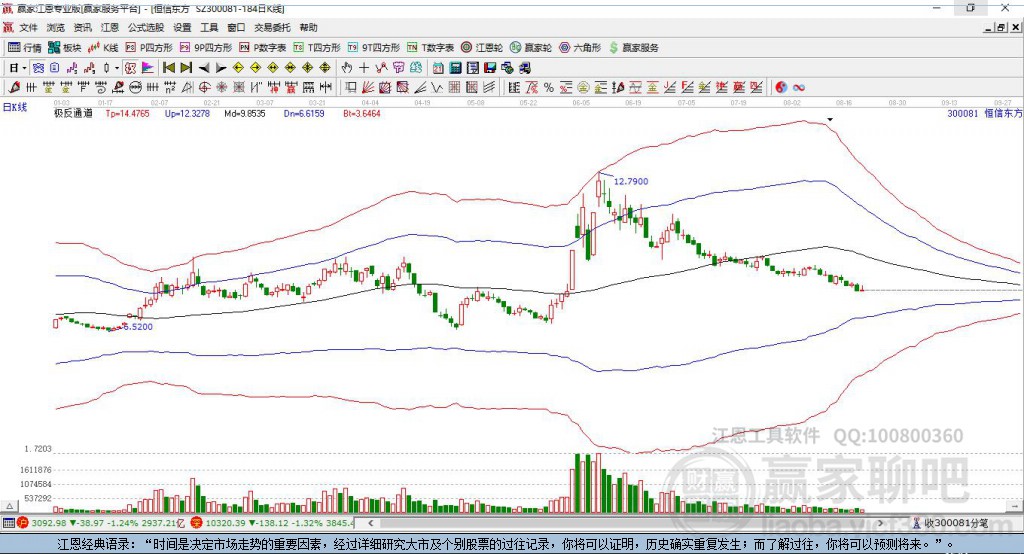Jump to last bar icon
Screen dimensions: 1024x554
pyautogui.click(x=186, y=68)
